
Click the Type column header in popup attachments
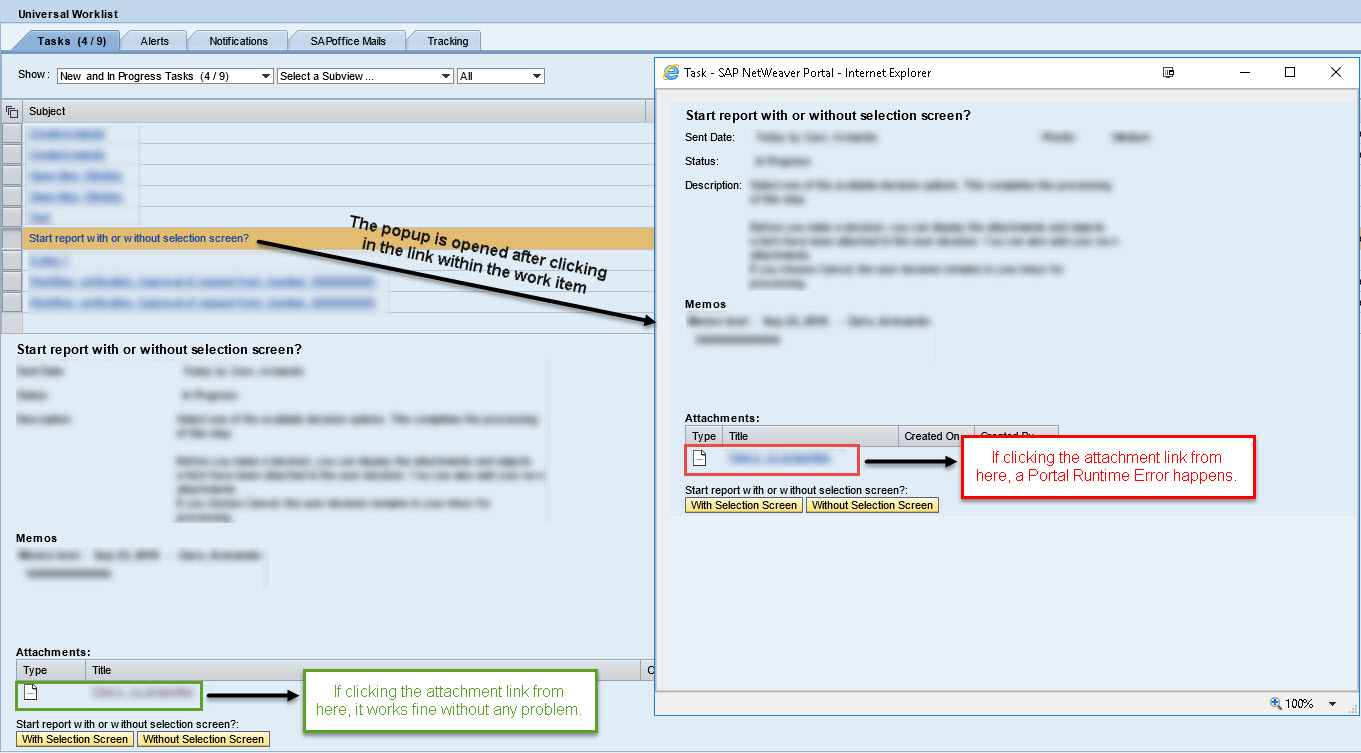click(x=704, y=436)
